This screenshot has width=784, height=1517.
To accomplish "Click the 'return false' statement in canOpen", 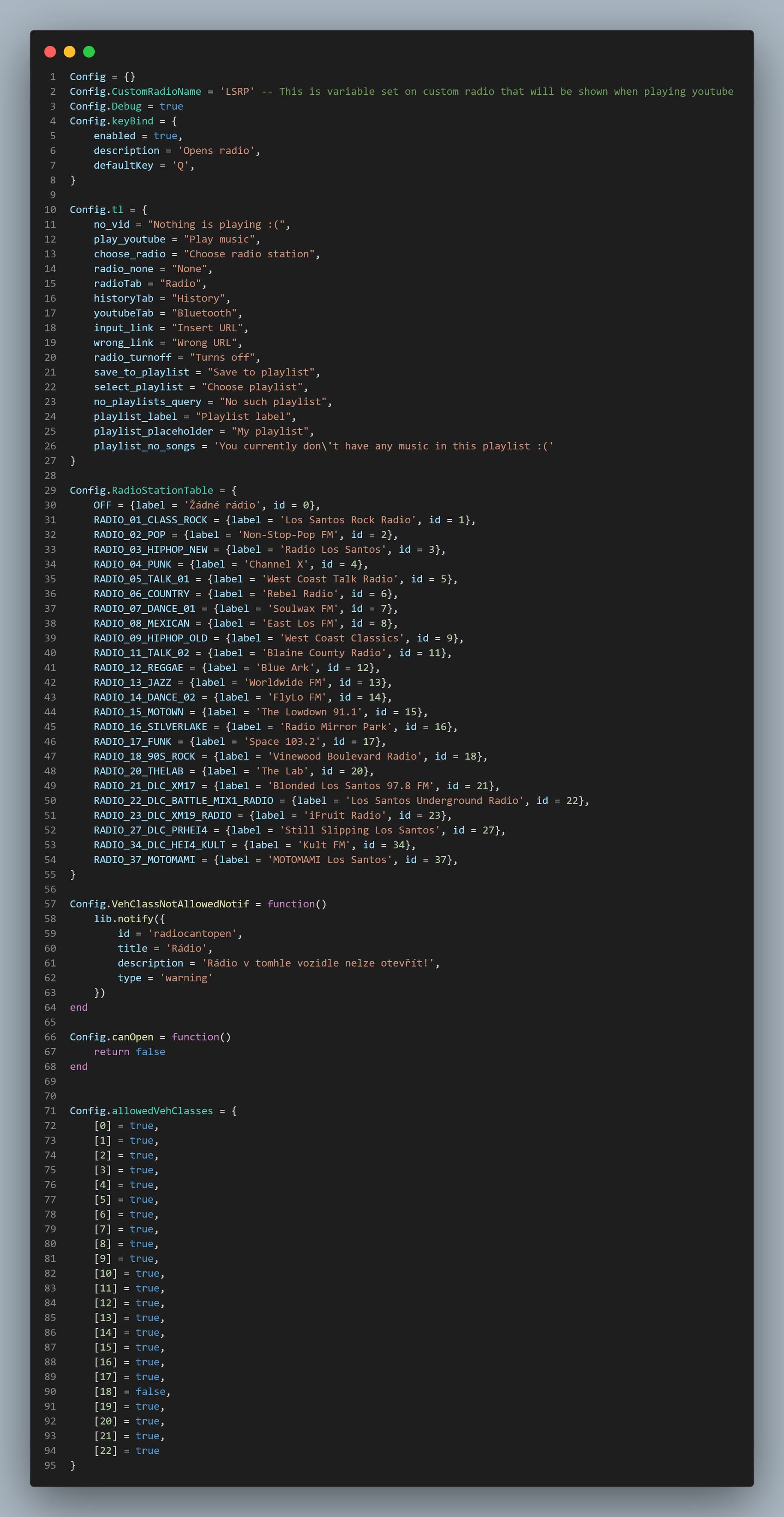I will point(129,1051).
